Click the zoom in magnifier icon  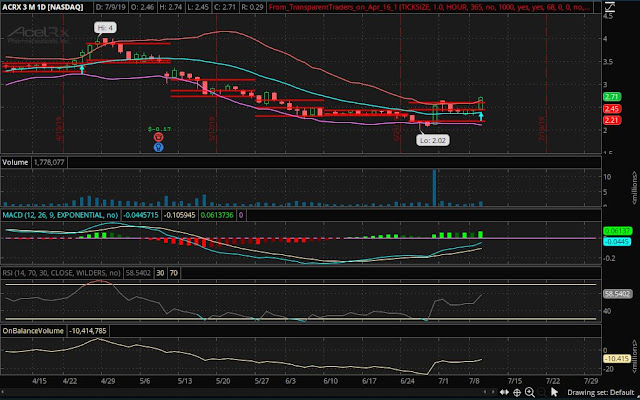(x=529, y=393)
